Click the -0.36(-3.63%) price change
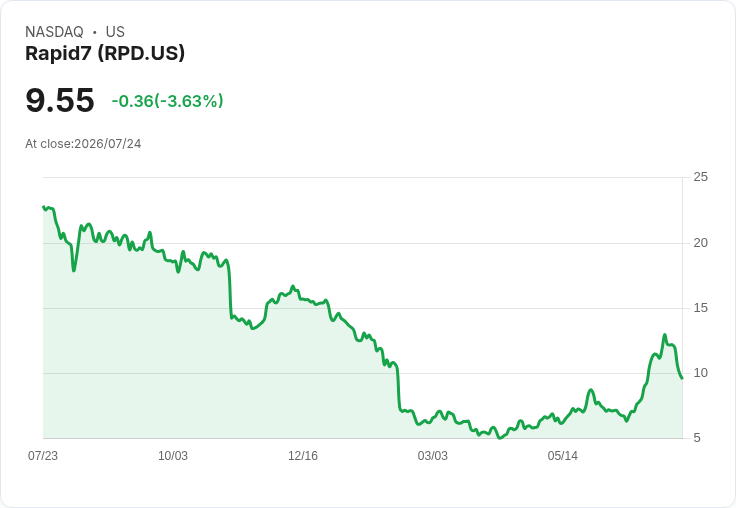The image size is (736, 508). pos(167,101)
